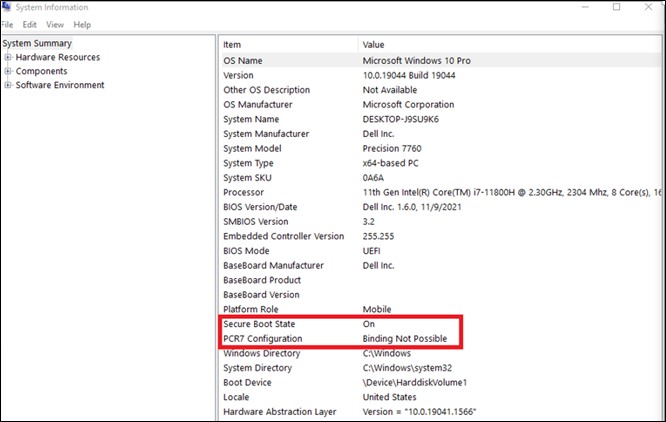Image resolution: width=666 pixels, height=422 pixels.
Task: Select System Summary in the tree
Action: tap(37, 44)
